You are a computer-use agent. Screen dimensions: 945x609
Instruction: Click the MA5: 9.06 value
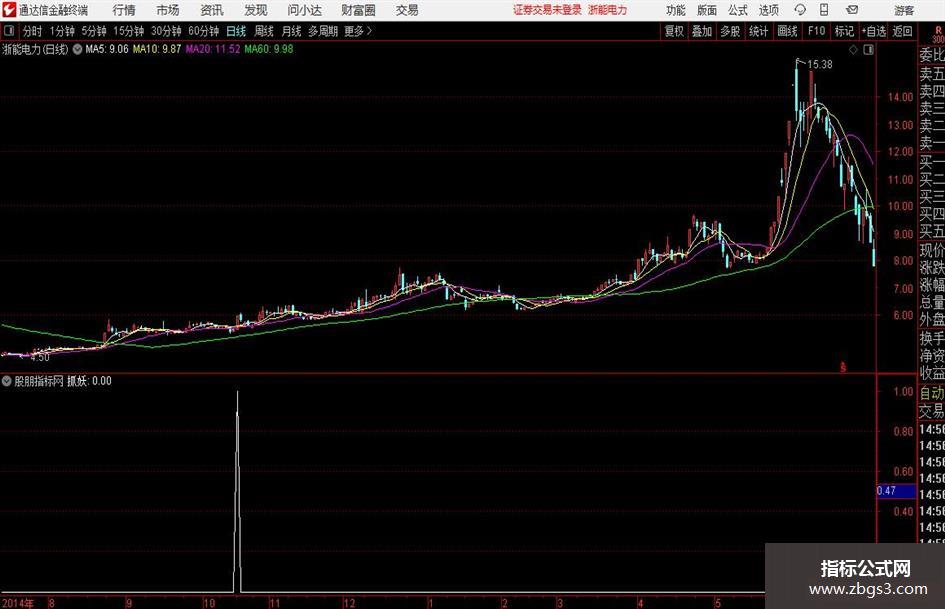click(107, 49)
